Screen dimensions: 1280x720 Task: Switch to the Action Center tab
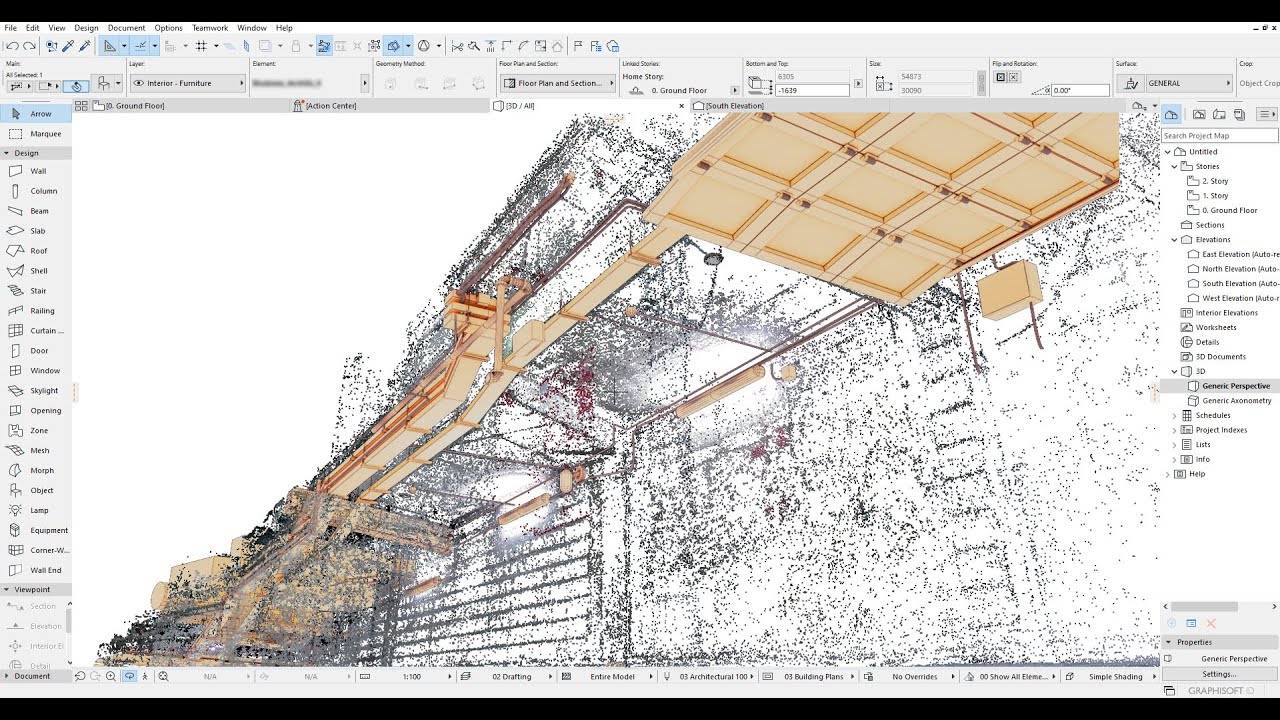coord(391,106)
